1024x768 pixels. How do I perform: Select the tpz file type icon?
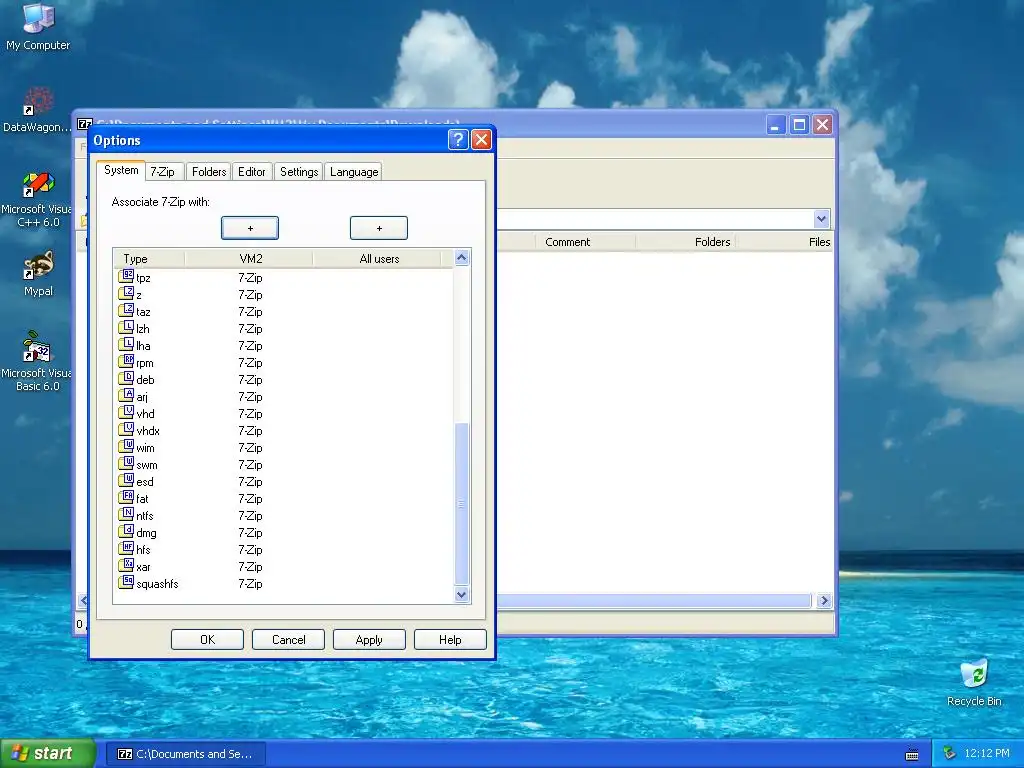(x=126, y=277)
